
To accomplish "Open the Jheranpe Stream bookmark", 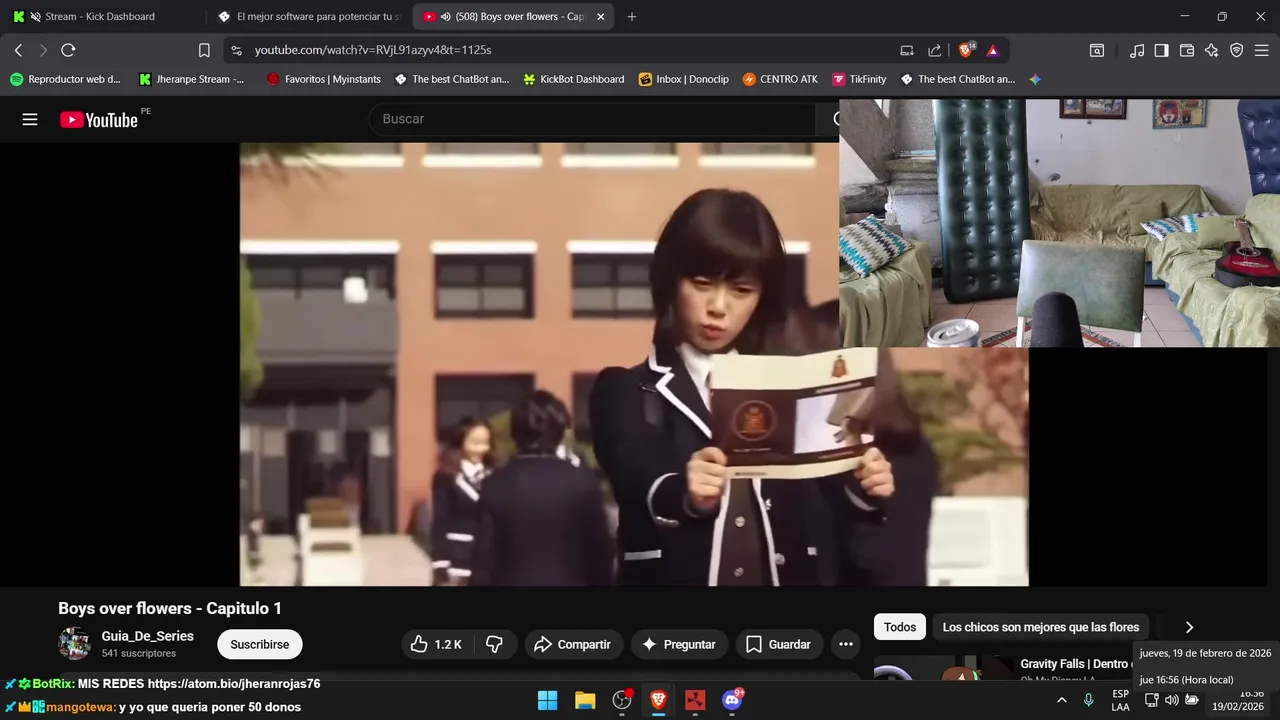I will pos(192,79).
